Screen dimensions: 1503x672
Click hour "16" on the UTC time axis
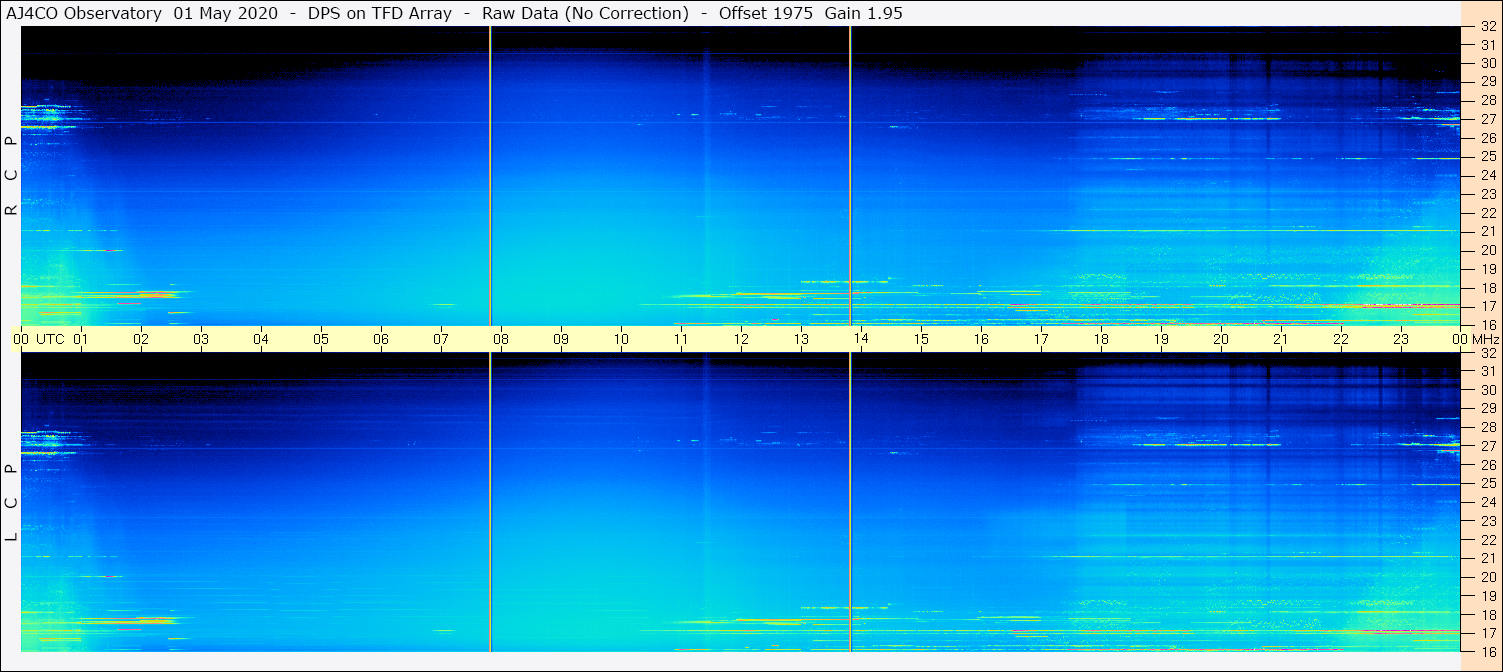(981, 339)
